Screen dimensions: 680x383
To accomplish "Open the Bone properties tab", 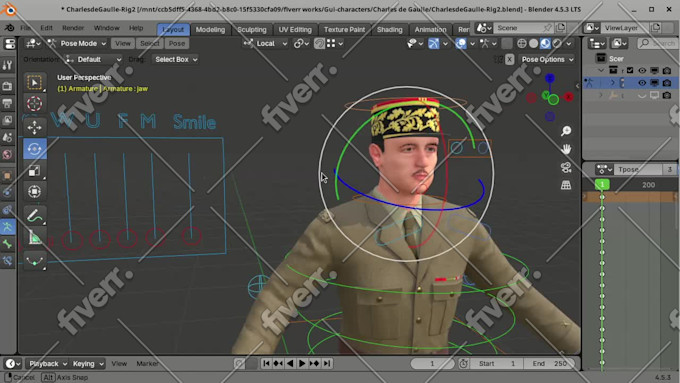I will point(7,244).
